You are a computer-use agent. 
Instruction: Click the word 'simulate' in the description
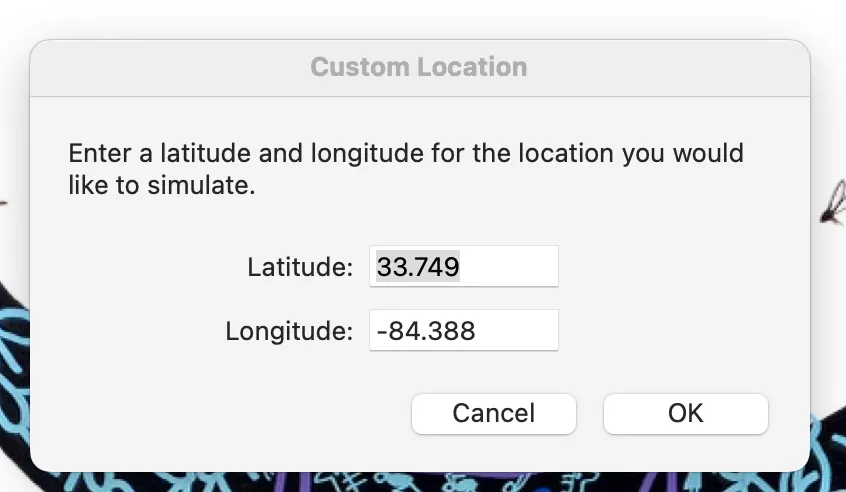coord(199,186)
